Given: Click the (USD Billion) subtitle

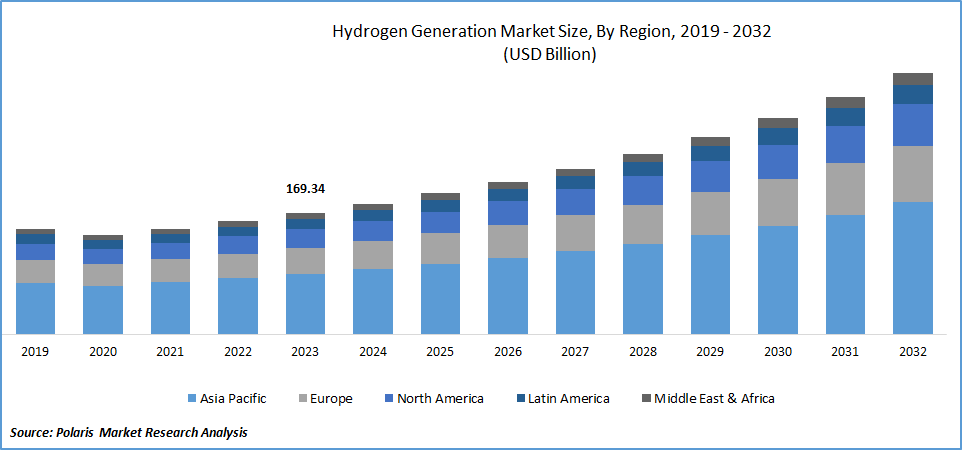Looking at the screenshot, I should [x=550, y=55].
